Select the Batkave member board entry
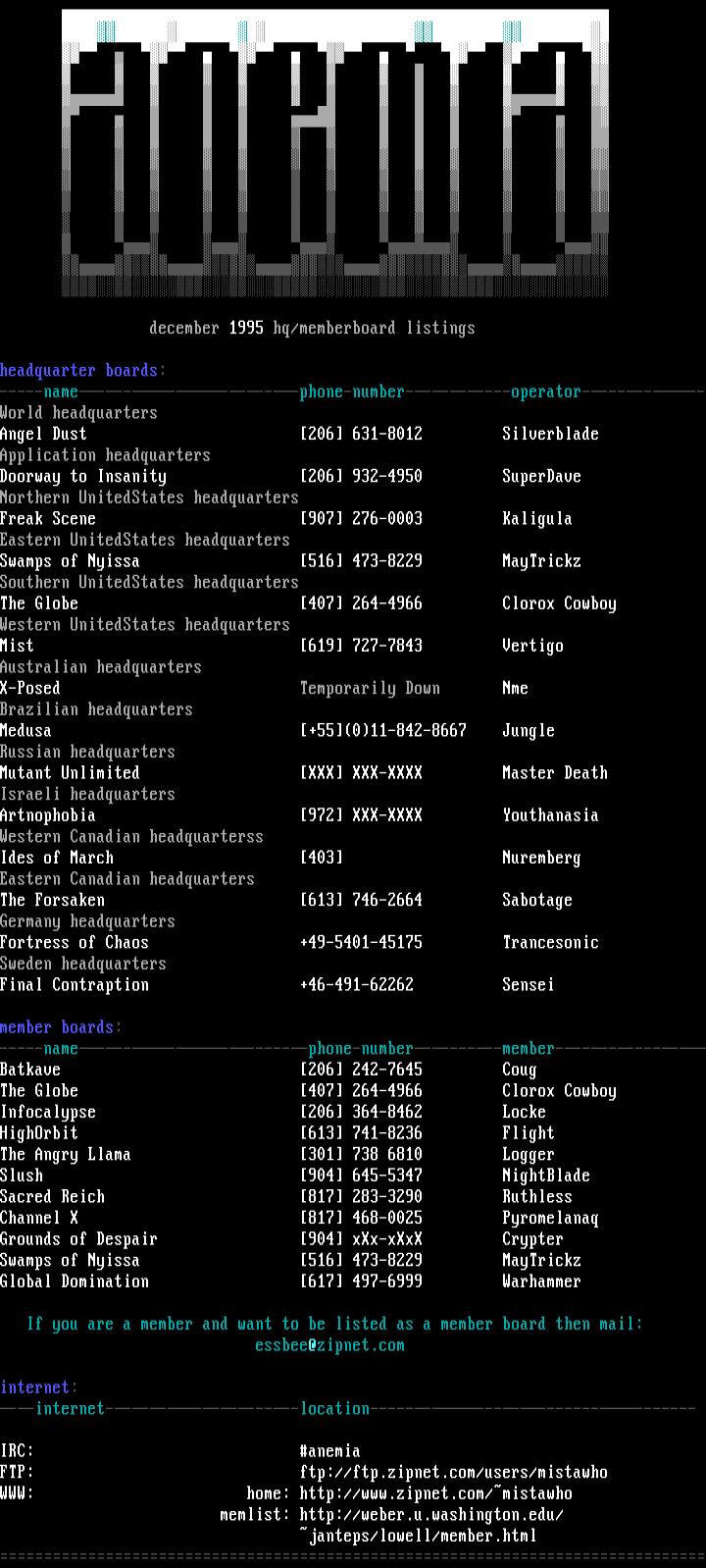This screenshot has height=1568, width=706. click(x=30, y=1070)
